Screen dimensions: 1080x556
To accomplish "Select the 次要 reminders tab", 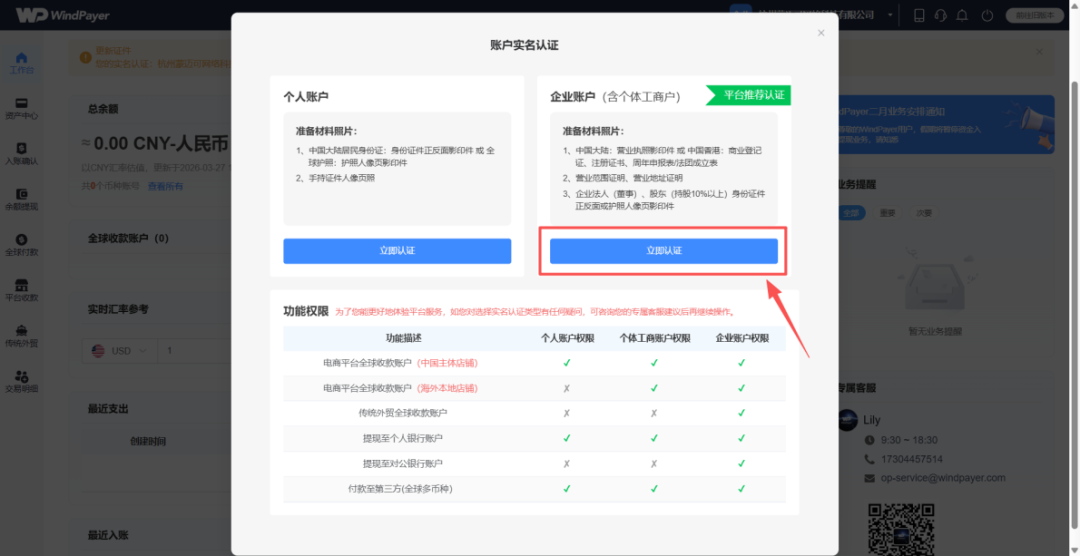I will (x=925, y=213).
